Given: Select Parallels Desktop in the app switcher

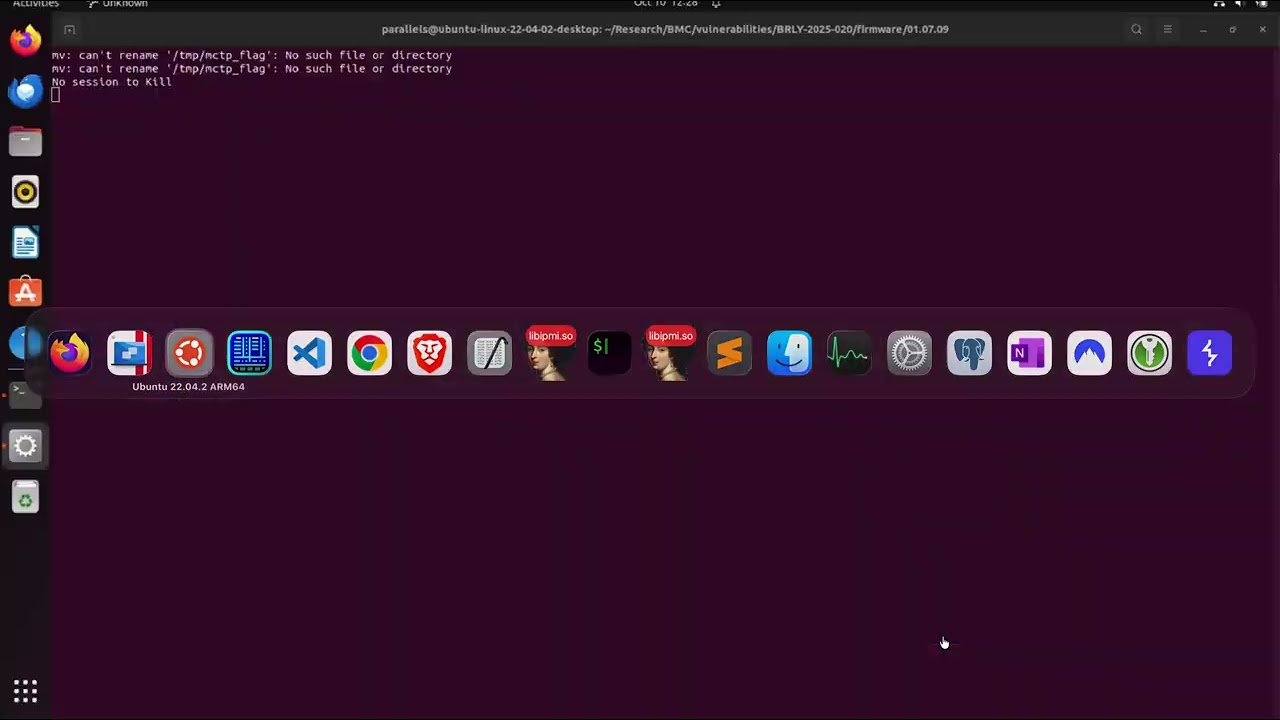Looking at the screenshot, I should (x=129, y=353).
